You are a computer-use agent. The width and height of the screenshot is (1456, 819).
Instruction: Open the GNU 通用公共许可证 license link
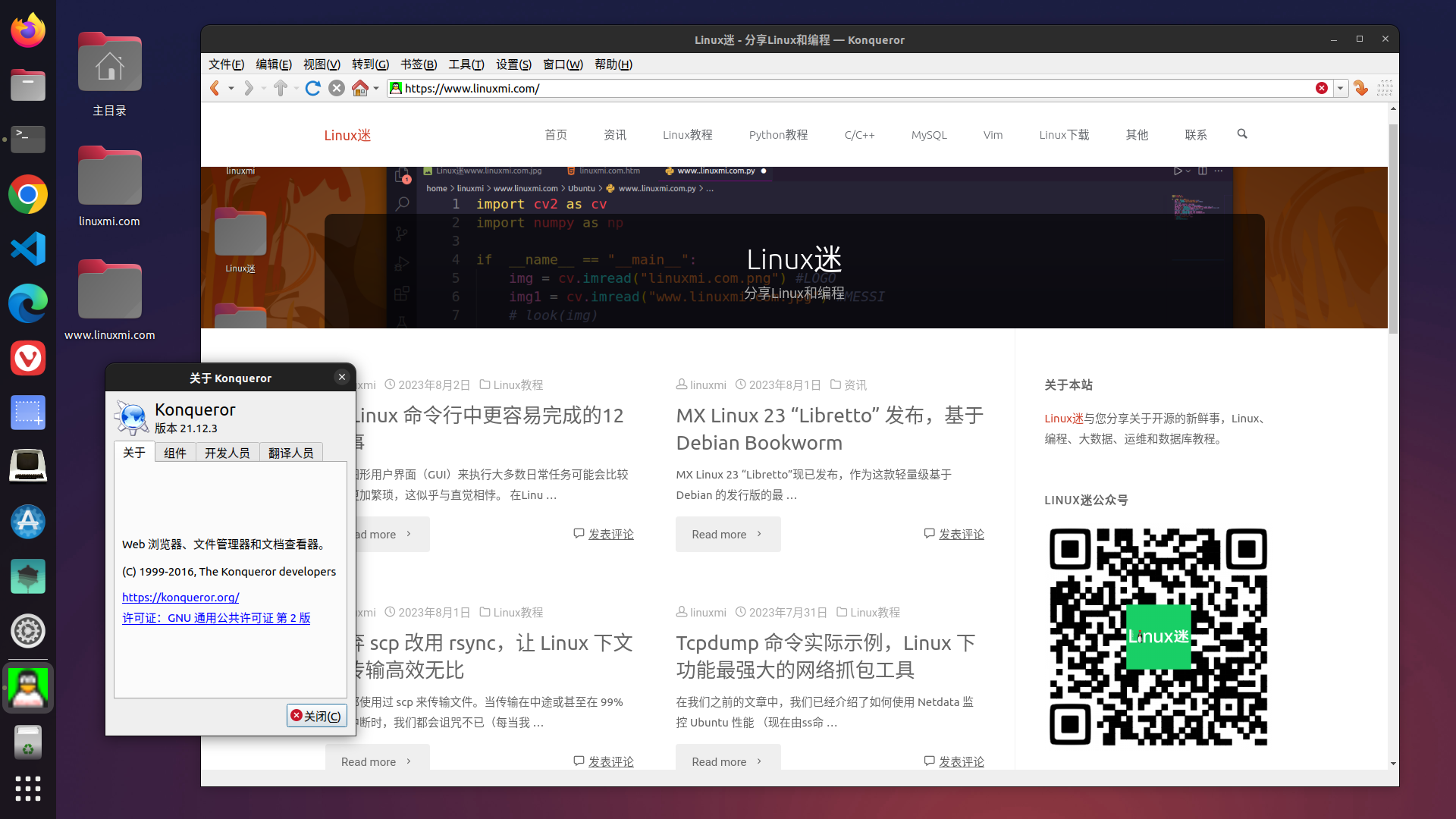216,618
